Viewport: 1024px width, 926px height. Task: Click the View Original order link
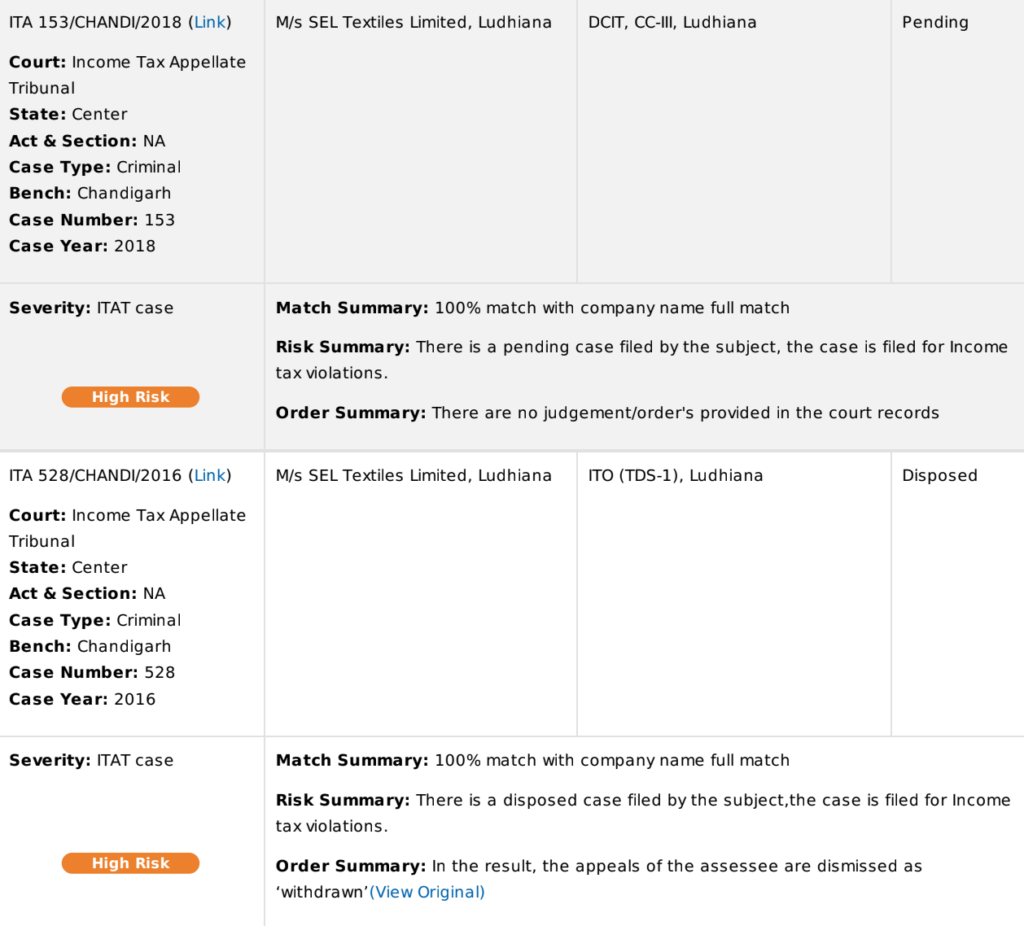pos(427,892)
